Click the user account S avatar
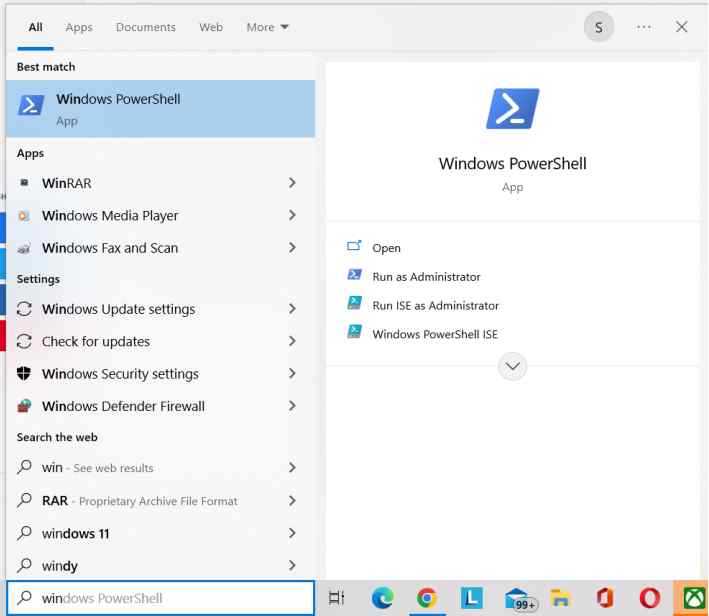This screenshot has width=709, height=616. pos(599,27)
